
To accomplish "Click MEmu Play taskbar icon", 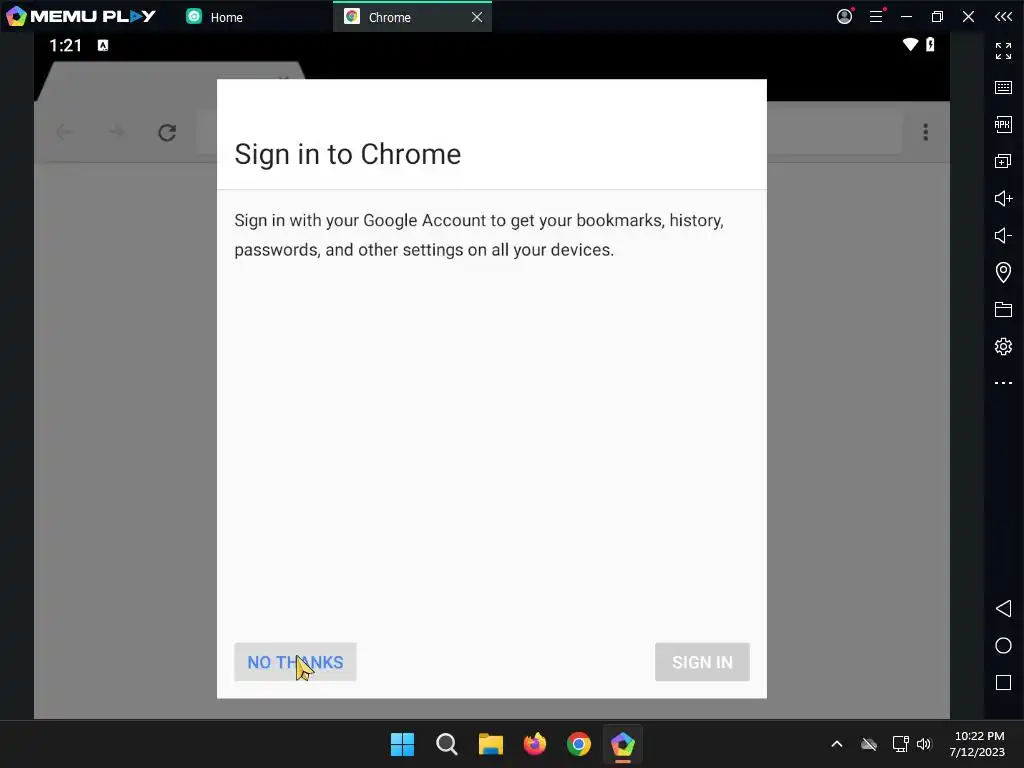I will click(x=622, y=744).
